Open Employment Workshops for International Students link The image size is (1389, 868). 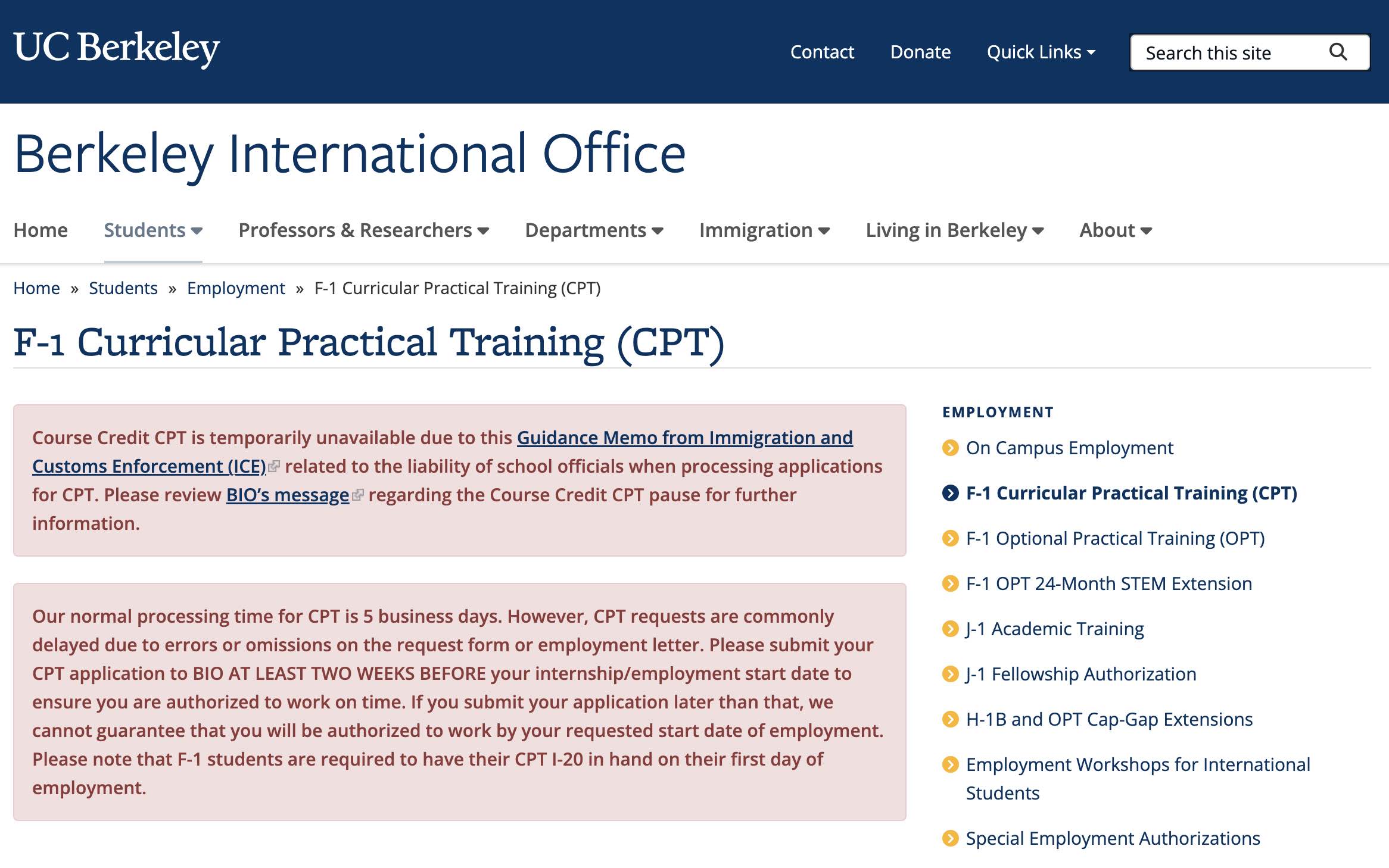pyautogui.click(x=1138, y=779)
